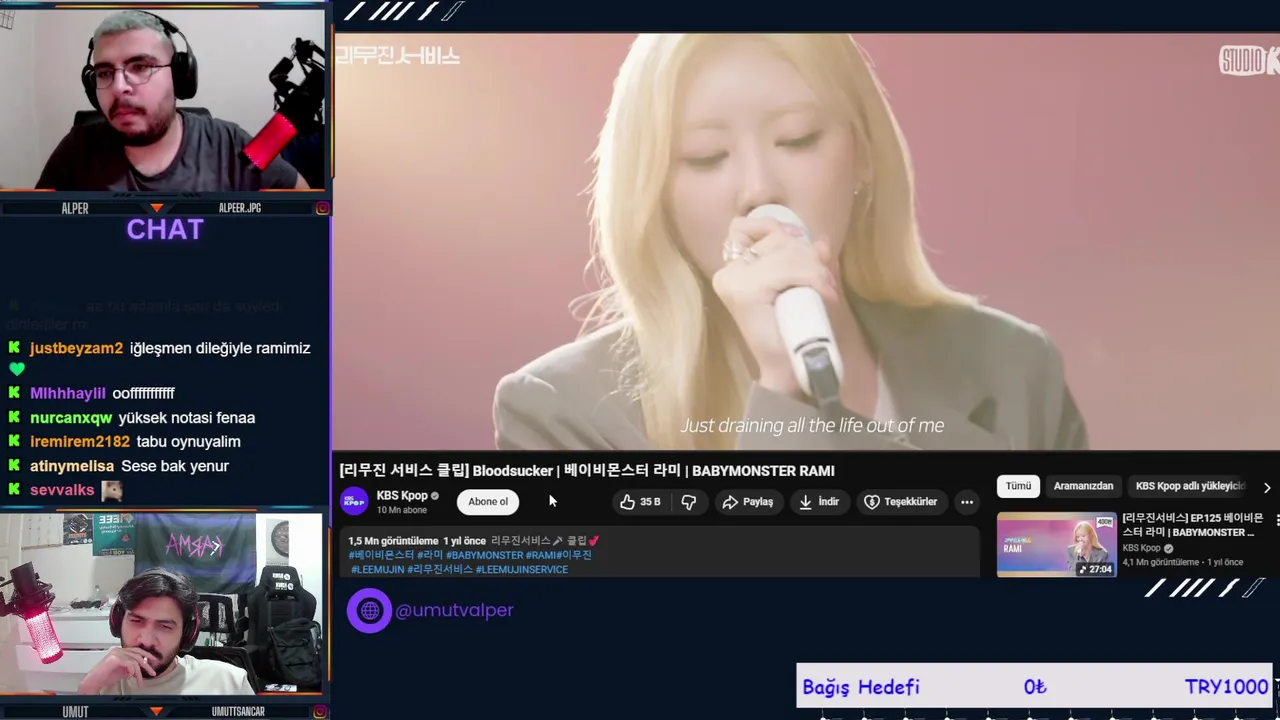
Task: Click username iremirem2182 in chat
Action: click(80, 442)
